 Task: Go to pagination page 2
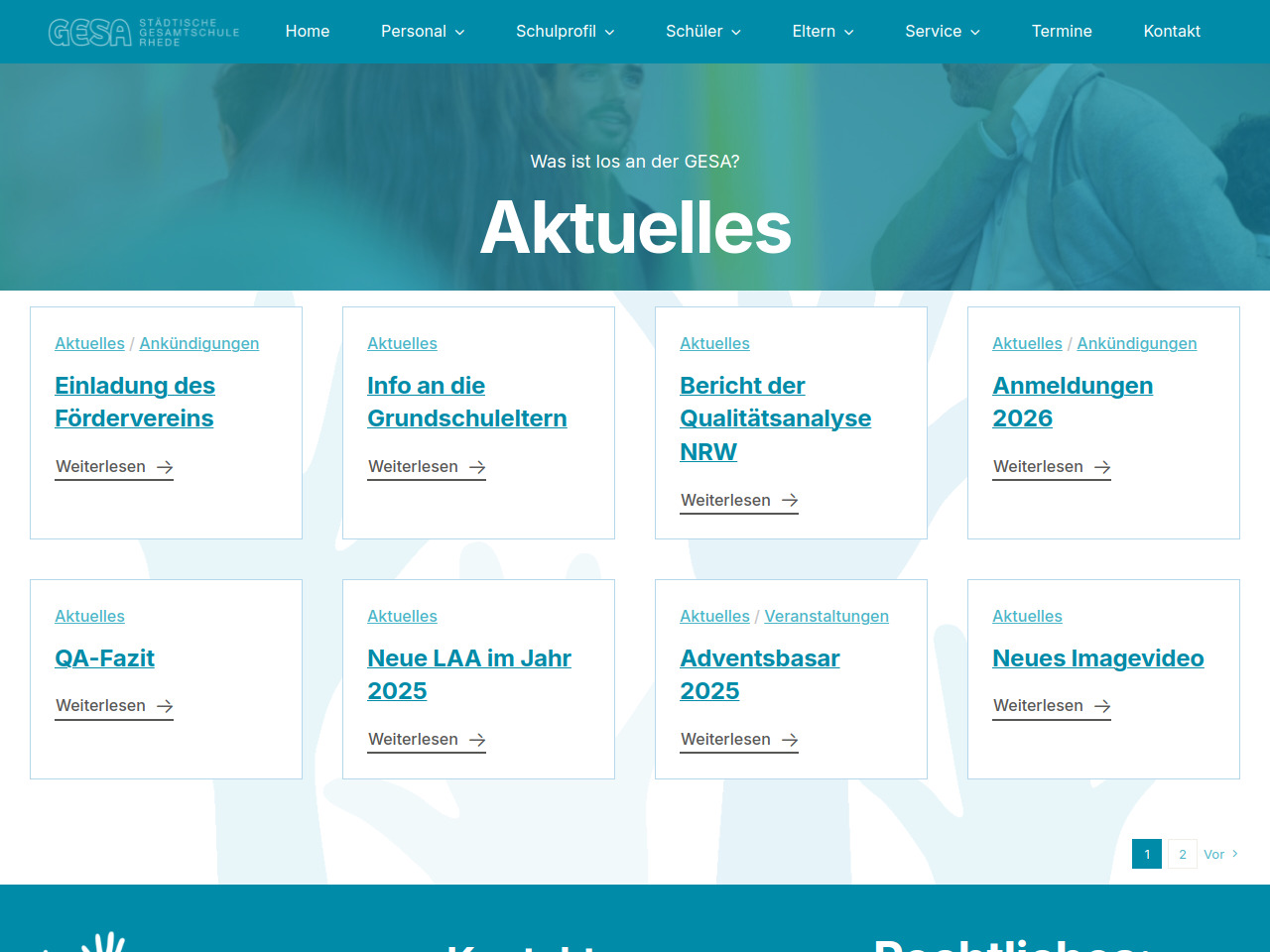click(1183, 854)
